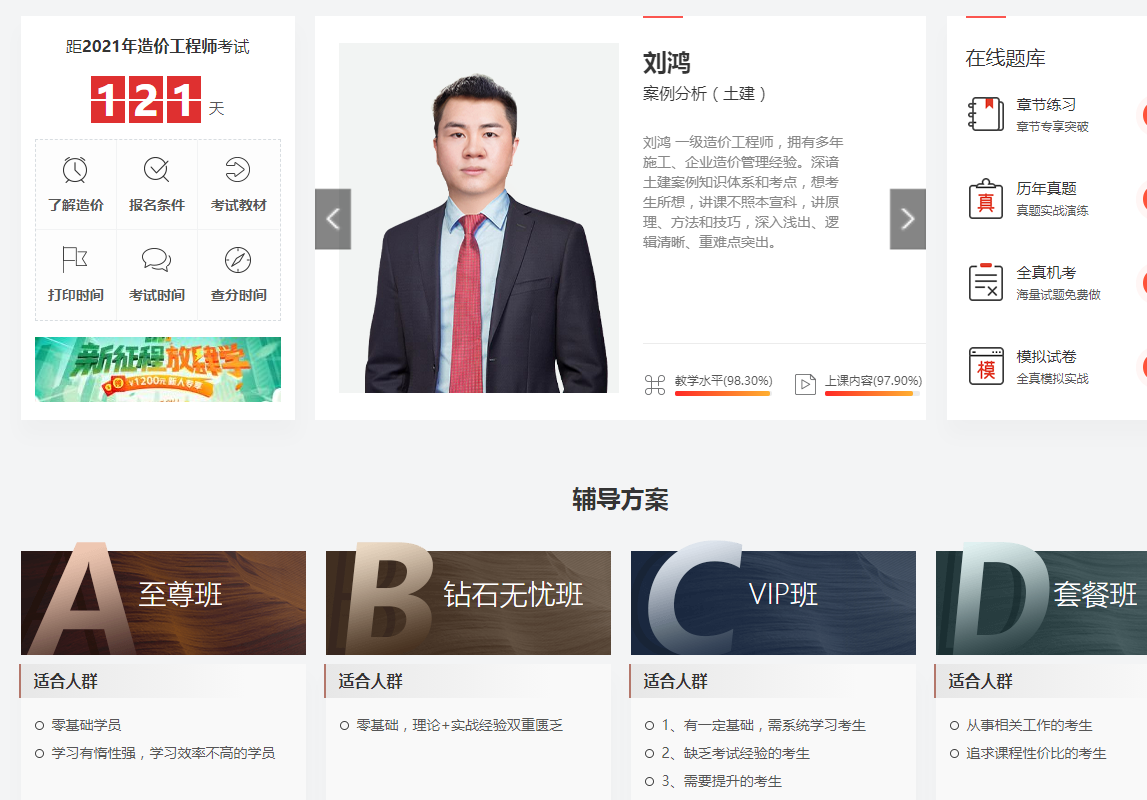Click the 距2021年造价工程师考试 countdown title
The image size is (1147, 800).
[x=158, y=47]
